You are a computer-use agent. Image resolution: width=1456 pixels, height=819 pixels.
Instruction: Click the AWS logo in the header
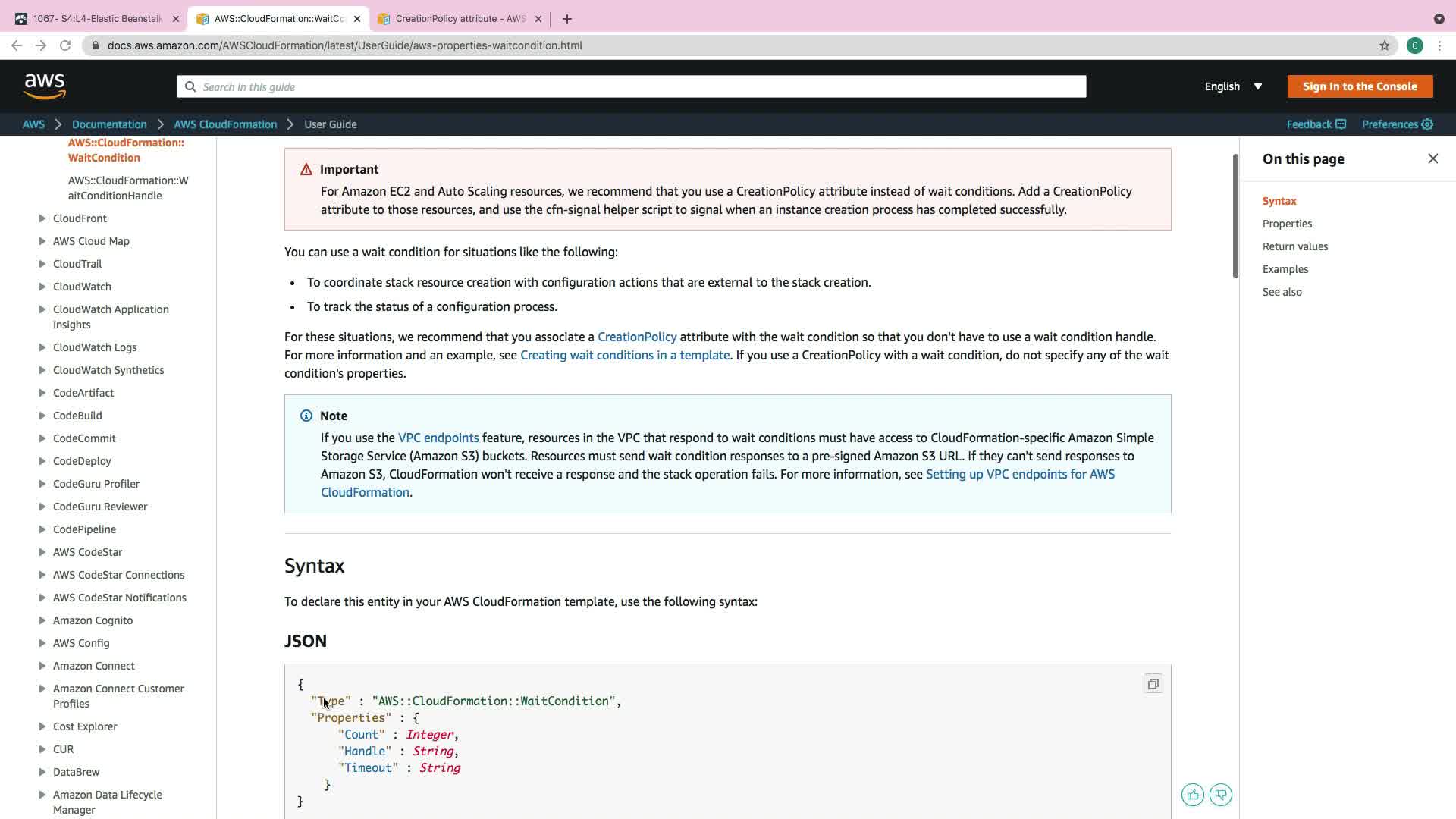[45, 86]
